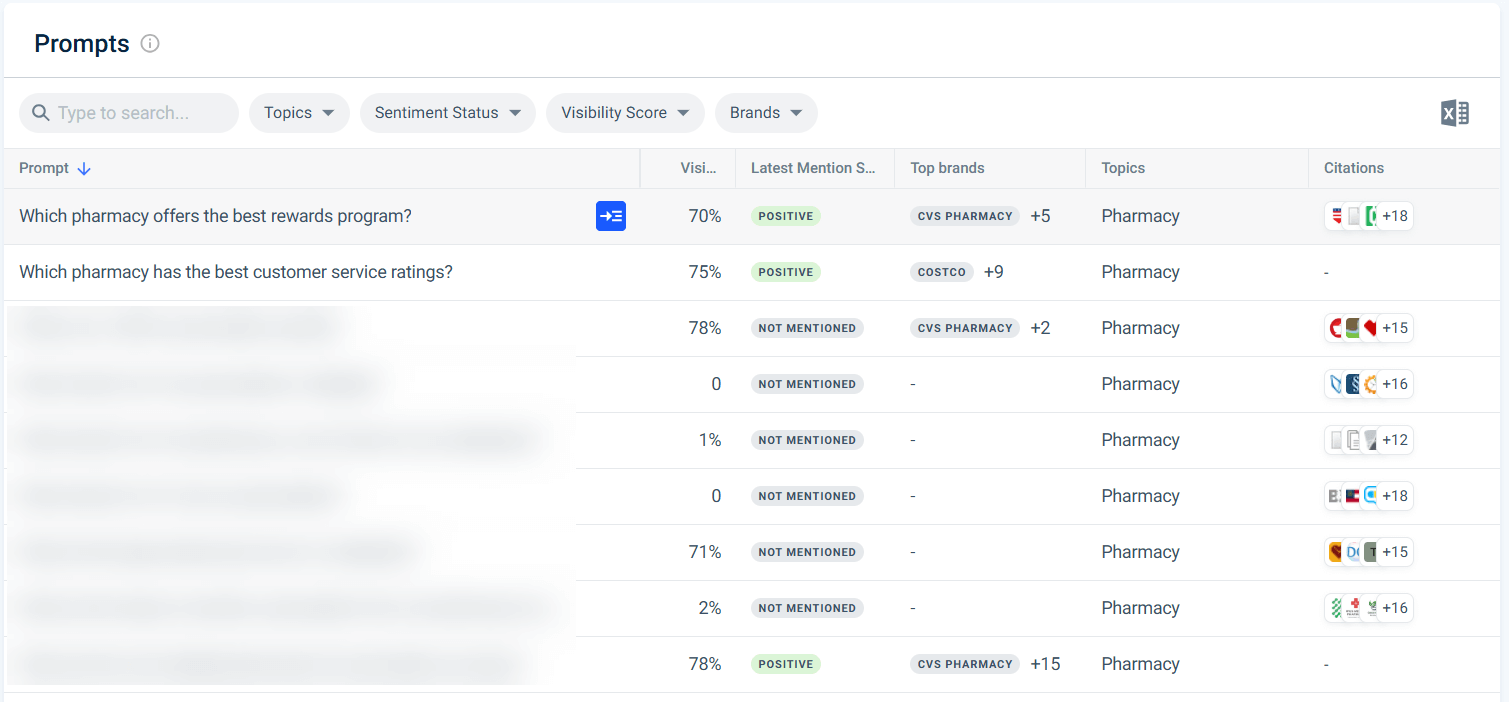Click the magnifying glass search icon
This screenshot has width=1509, height=702.
point(41,113)
